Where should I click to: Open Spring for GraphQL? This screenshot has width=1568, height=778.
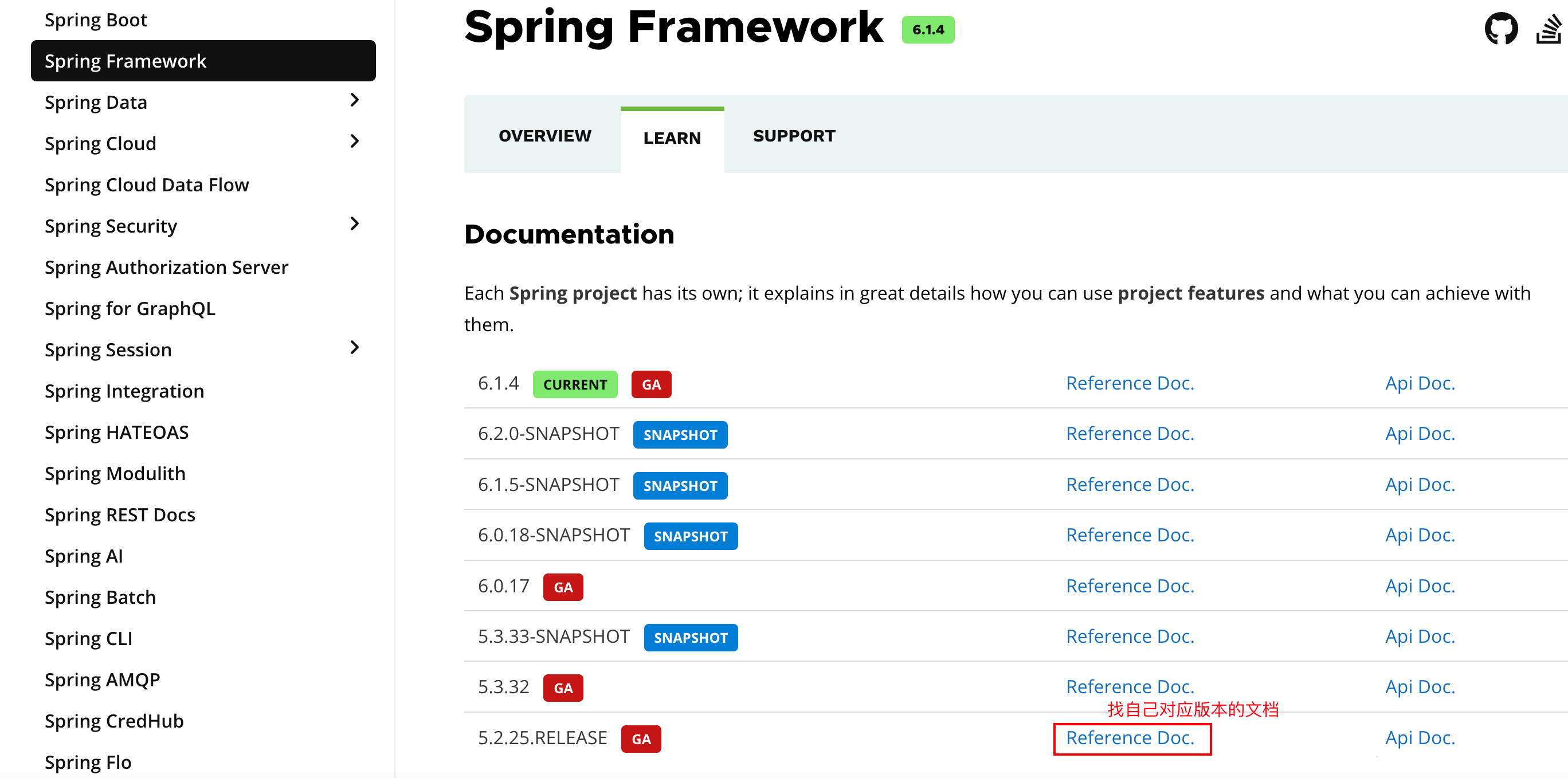pyautogui.click(x=130, y=309)
